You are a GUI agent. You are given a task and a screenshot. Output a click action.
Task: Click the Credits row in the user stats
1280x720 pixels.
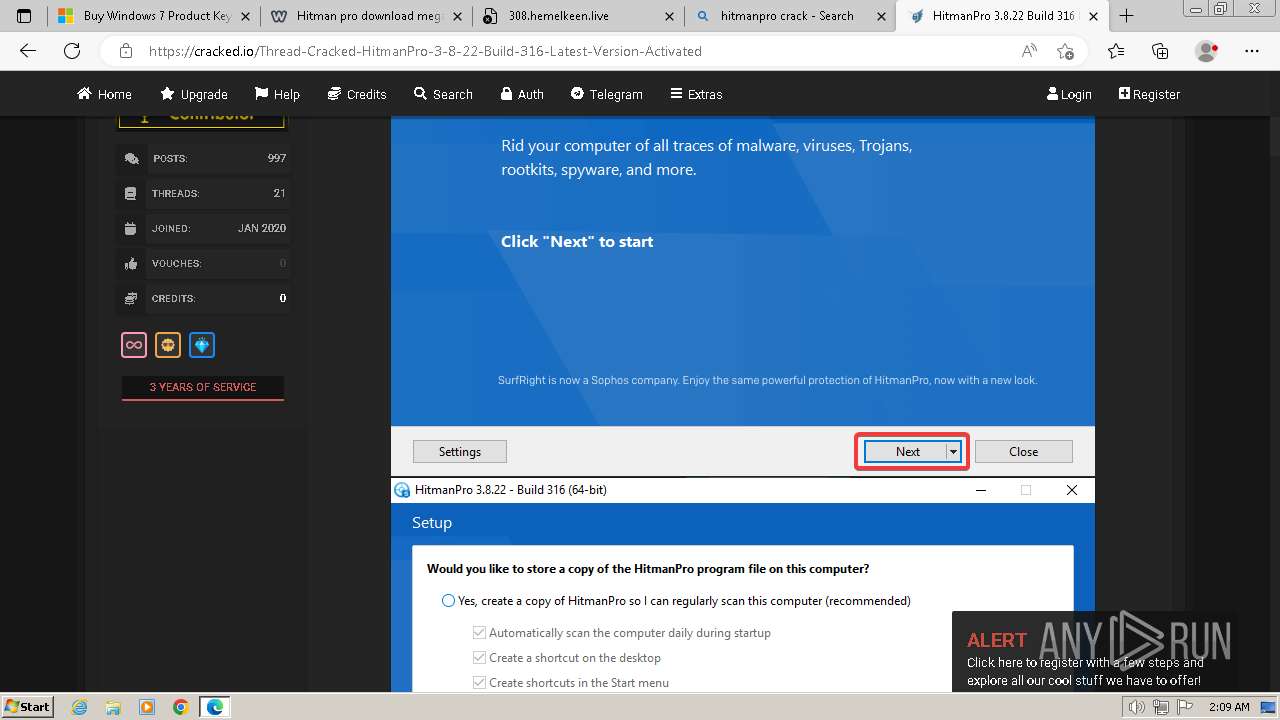(x=203, y=298)
